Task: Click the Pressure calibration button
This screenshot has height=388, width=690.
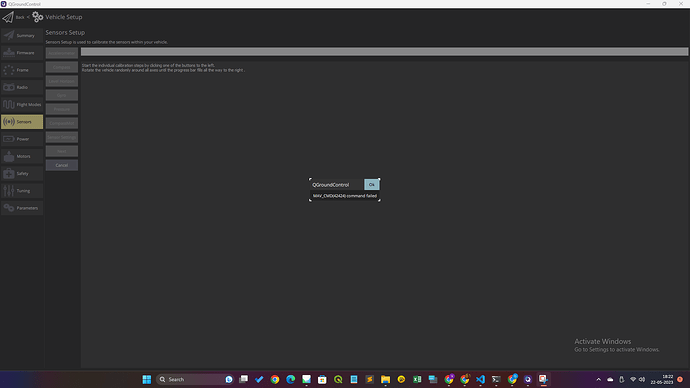Action: pos(62,109)
